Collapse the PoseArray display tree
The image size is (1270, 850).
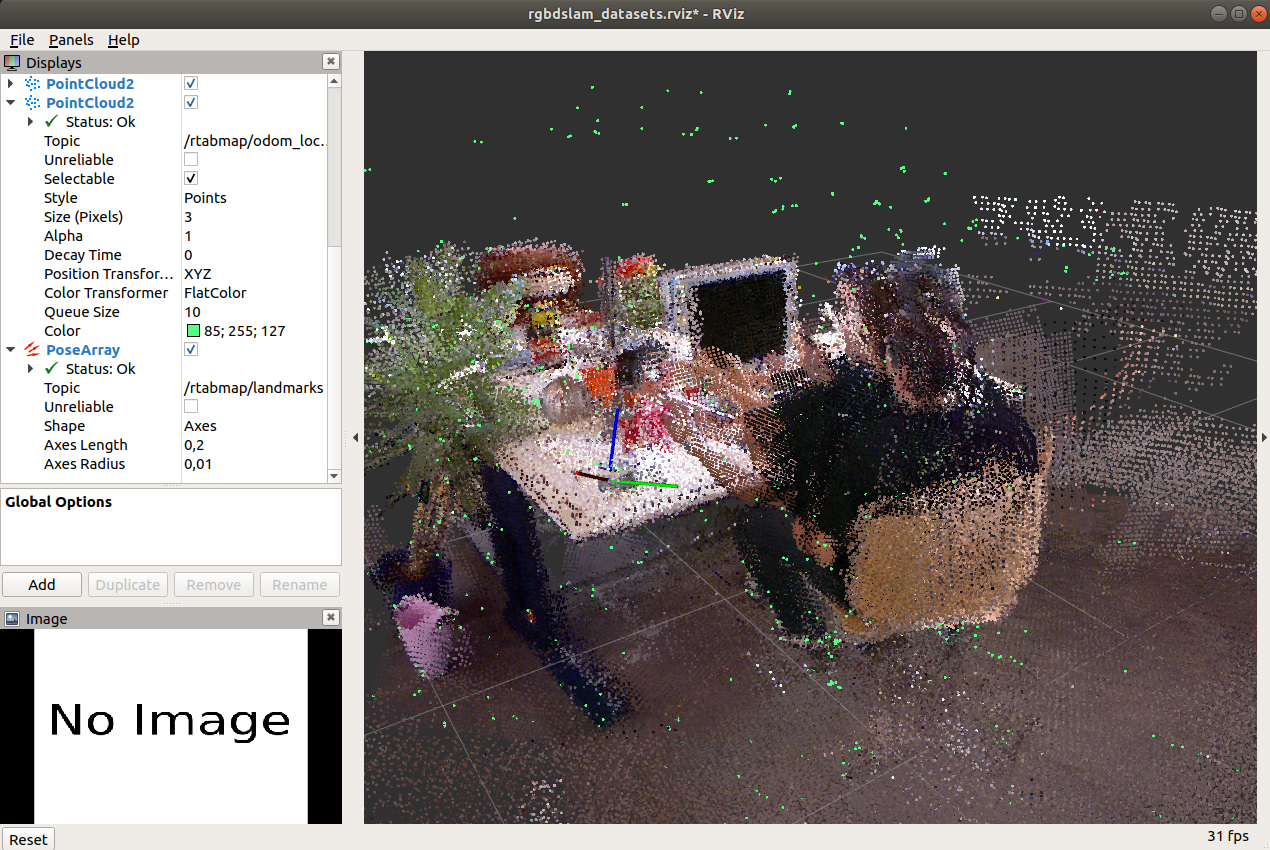(x=10, y=349)
